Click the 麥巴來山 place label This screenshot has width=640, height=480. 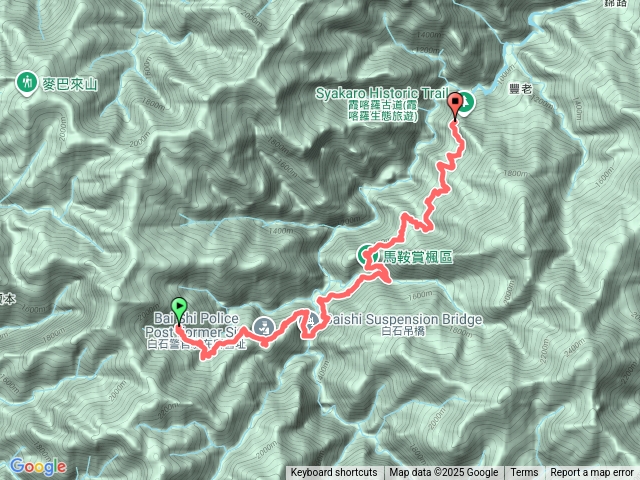[x=70, y=84]
